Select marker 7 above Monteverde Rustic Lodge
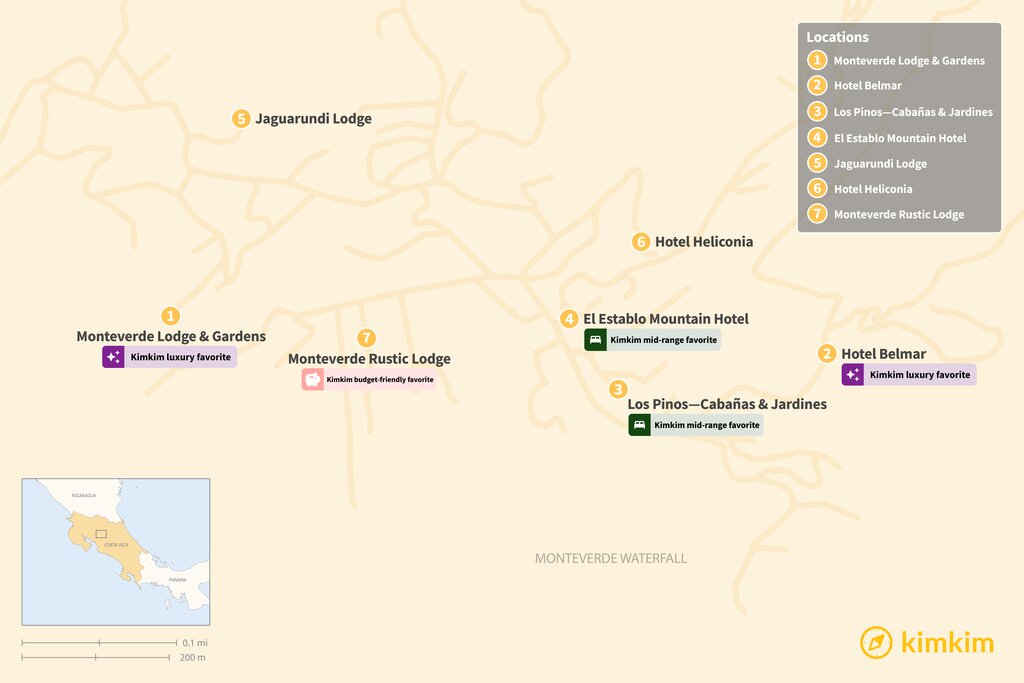 click(x=367, y=338)
